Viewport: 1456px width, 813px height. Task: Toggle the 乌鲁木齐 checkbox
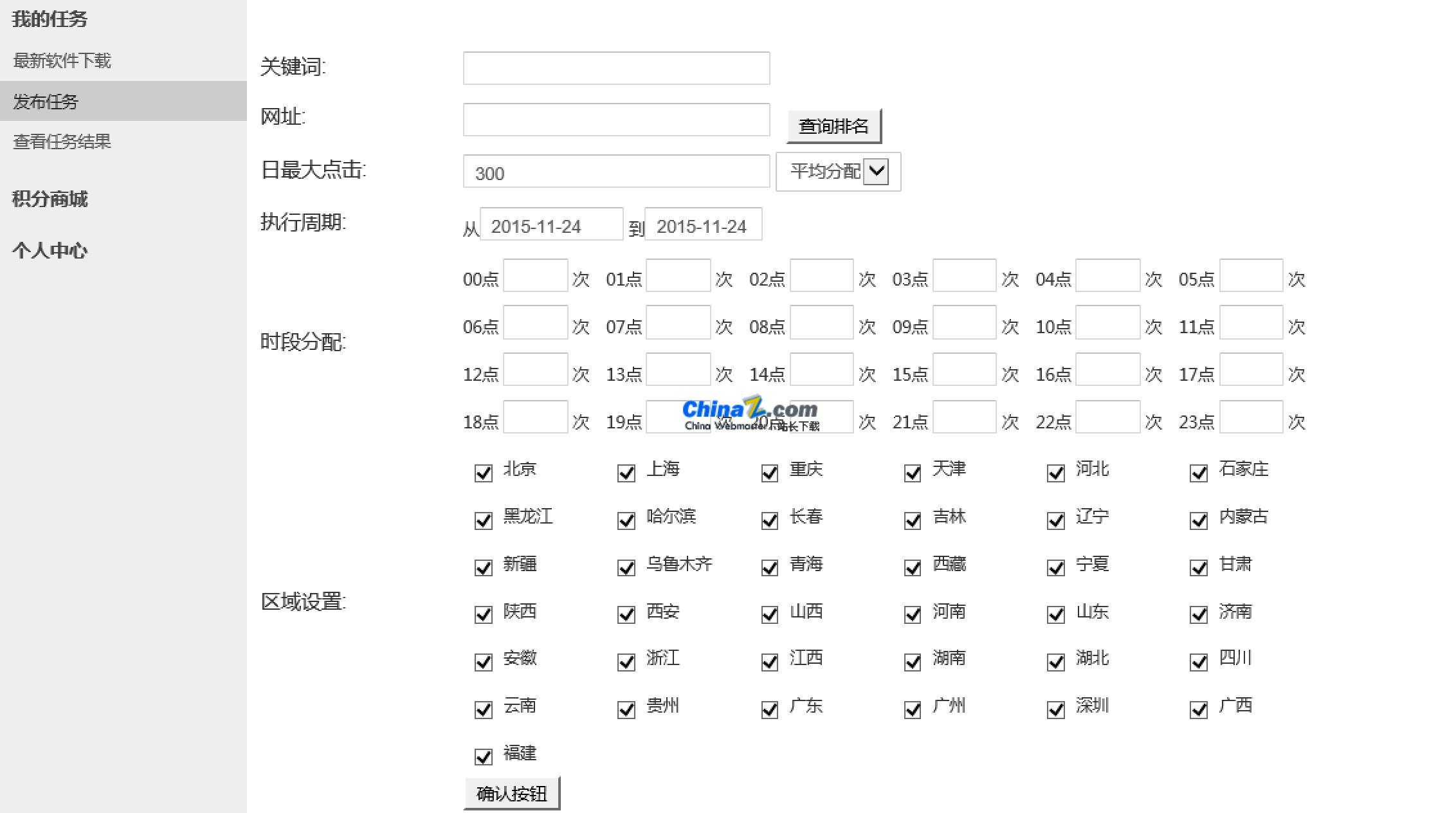[x=626, y=568]
